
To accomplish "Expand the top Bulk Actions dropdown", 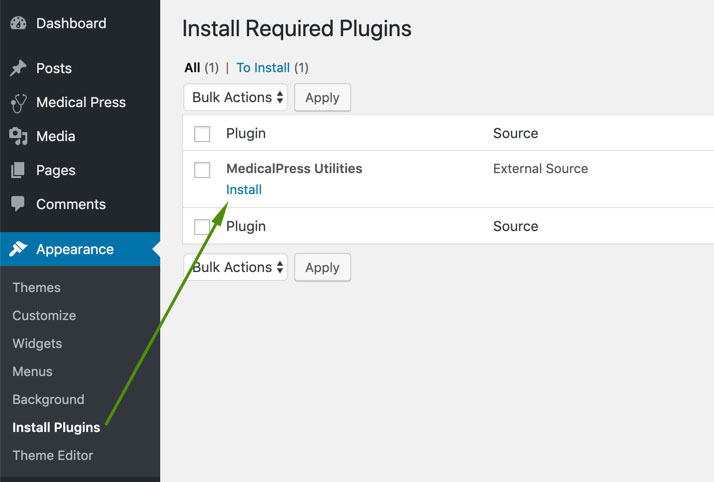I will tap(235, 97).
